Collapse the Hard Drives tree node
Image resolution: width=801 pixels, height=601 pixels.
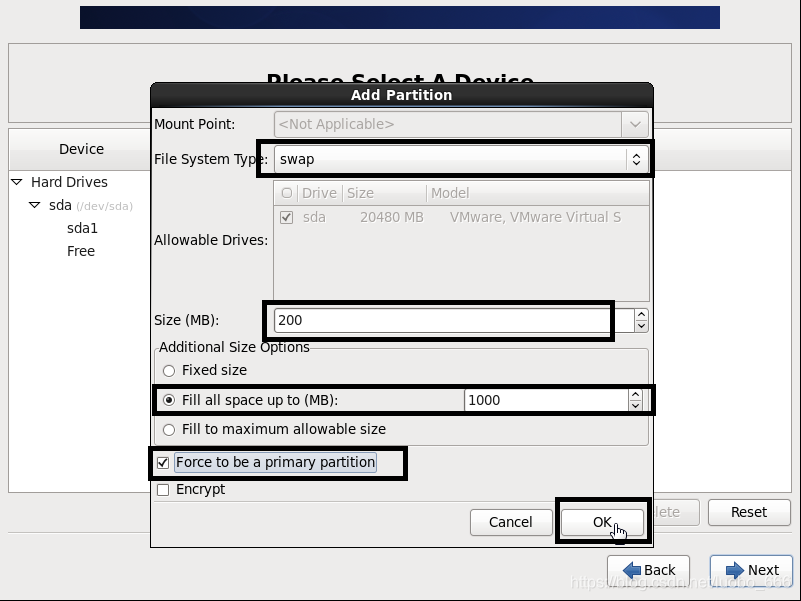(x=17, y=182)
